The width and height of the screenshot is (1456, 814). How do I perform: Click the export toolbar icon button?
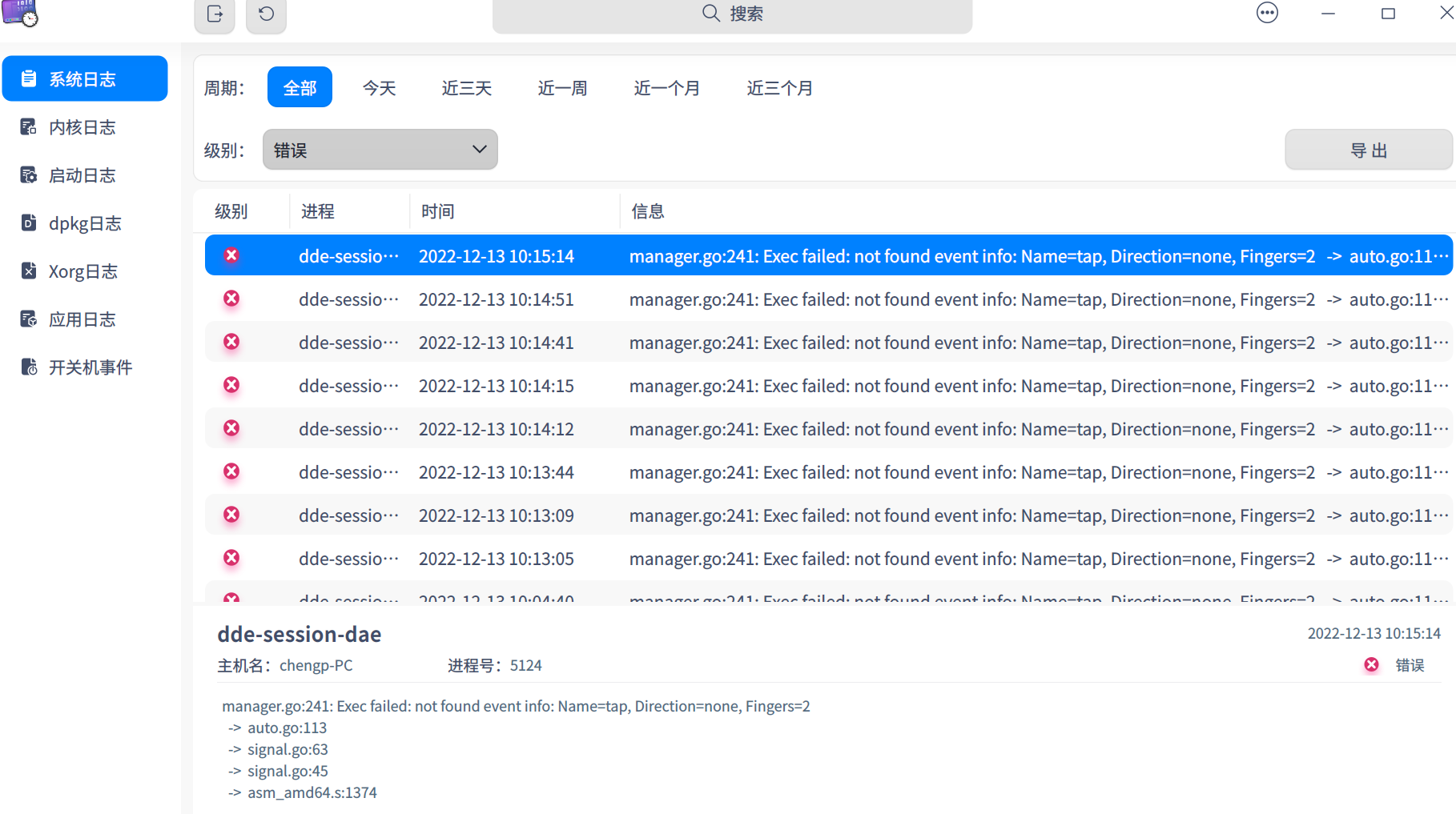[x=215, y=14]
